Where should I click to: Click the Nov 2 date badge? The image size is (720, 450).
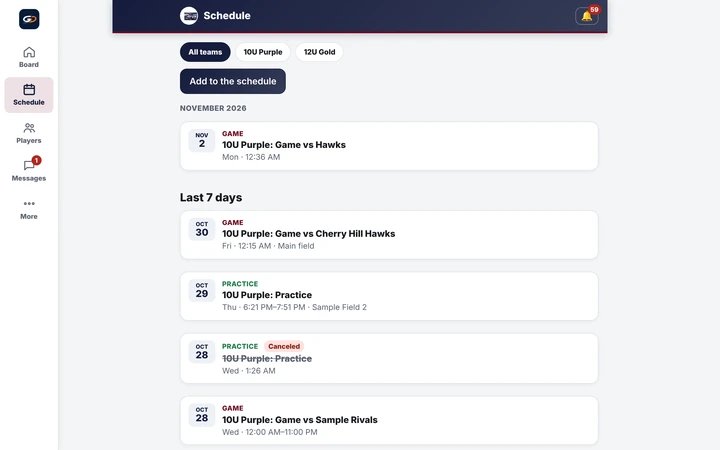pos(202,140)
